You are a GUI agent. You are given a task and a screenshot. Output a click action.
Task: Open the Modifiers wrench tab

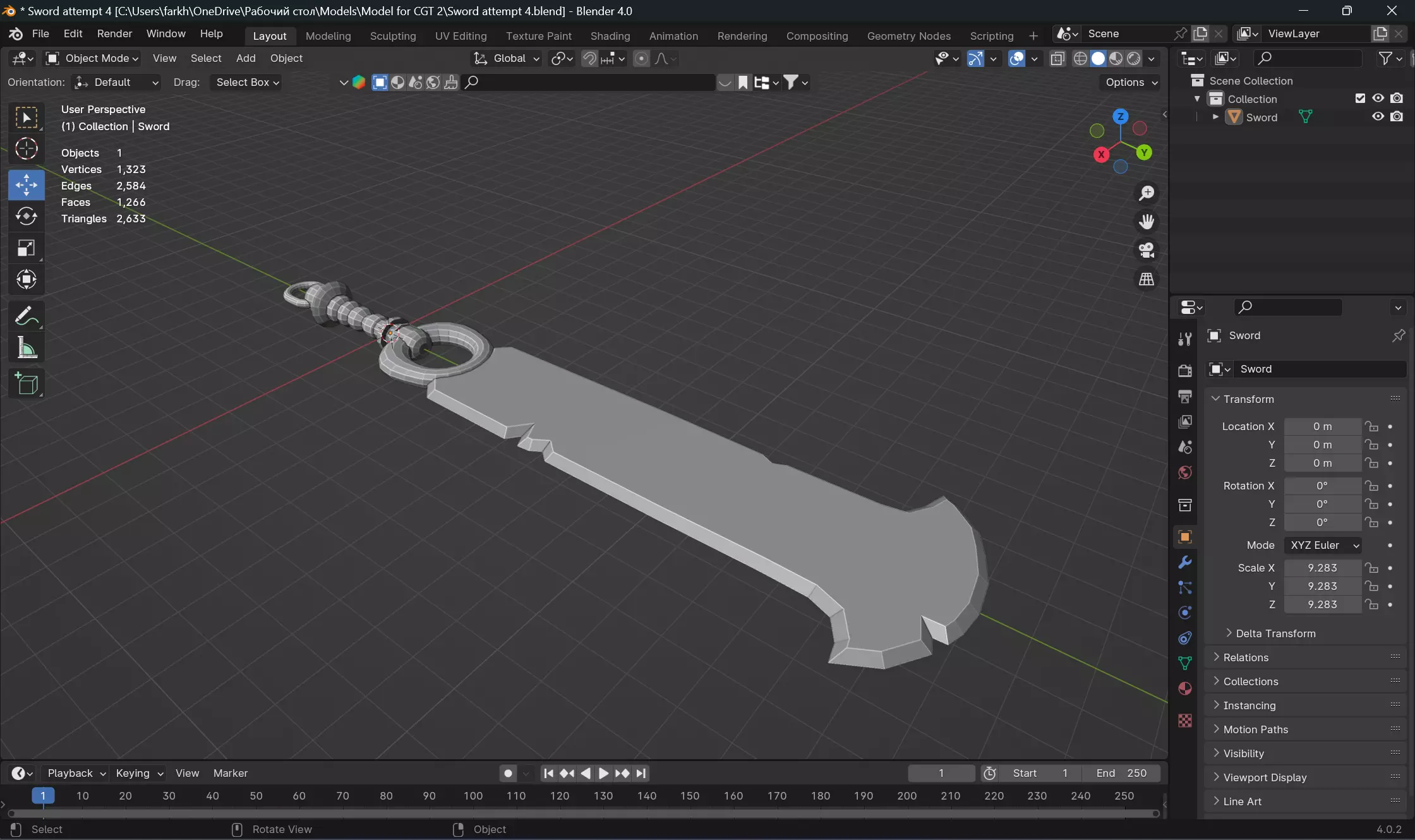click(x=1185, y=562)
